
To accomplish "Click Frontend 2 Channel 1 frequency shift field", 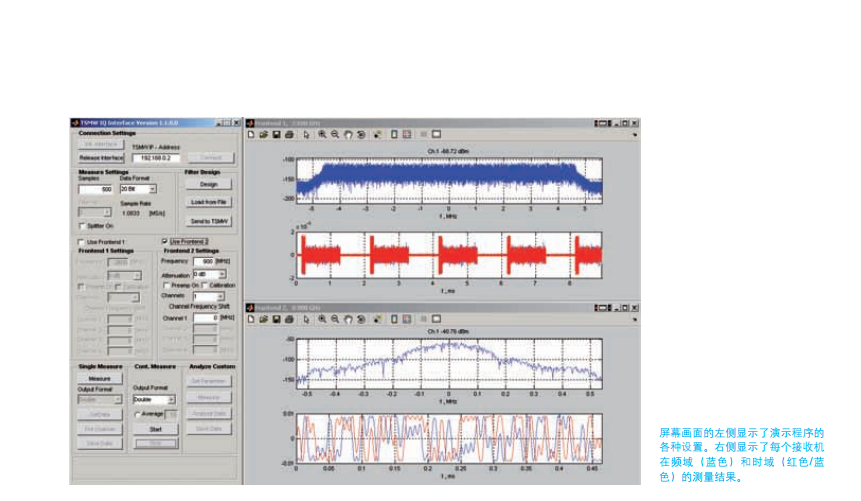I will [x=206, y=318].
